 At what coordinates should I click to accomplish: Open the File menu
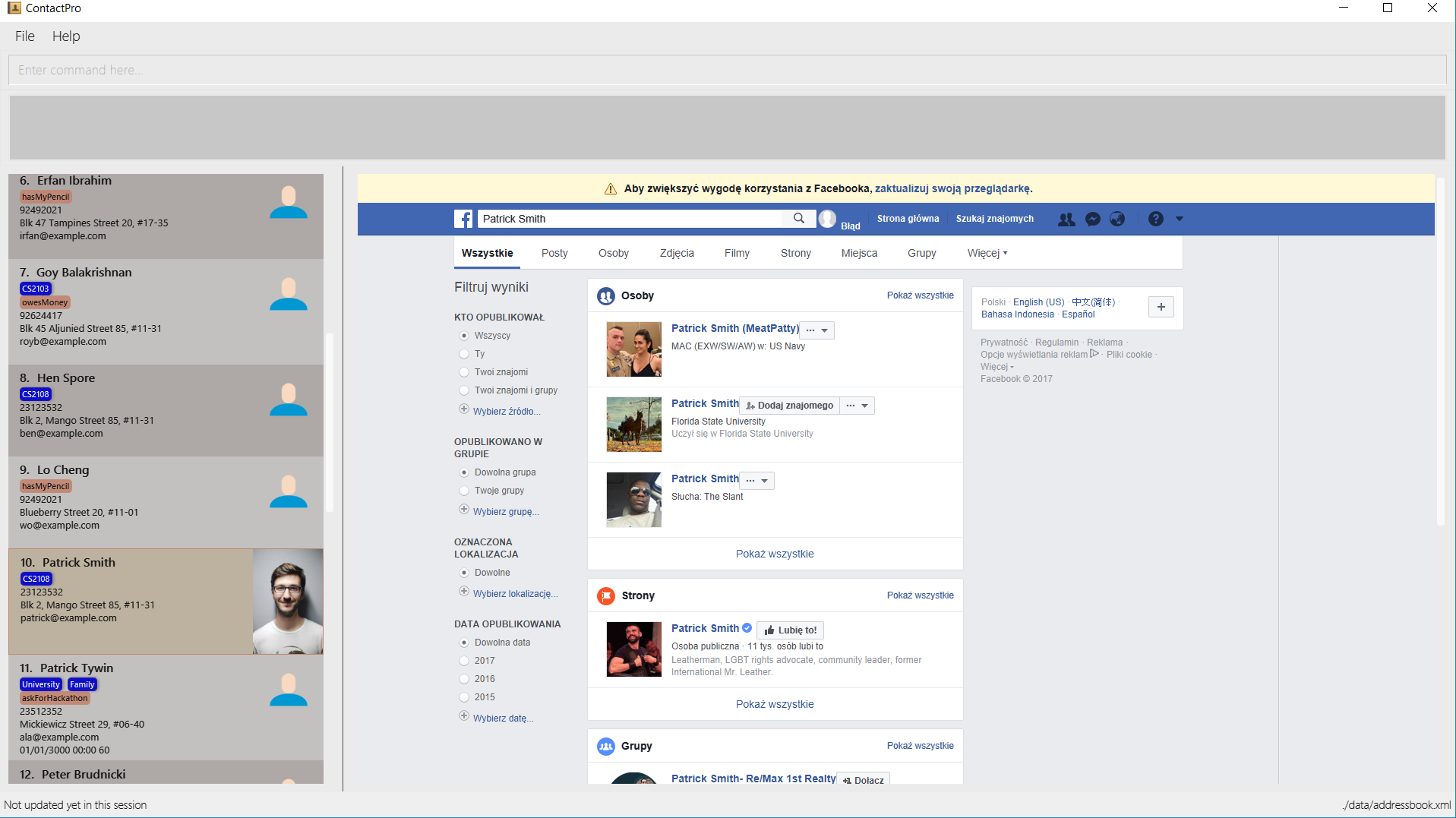(25, 36)
